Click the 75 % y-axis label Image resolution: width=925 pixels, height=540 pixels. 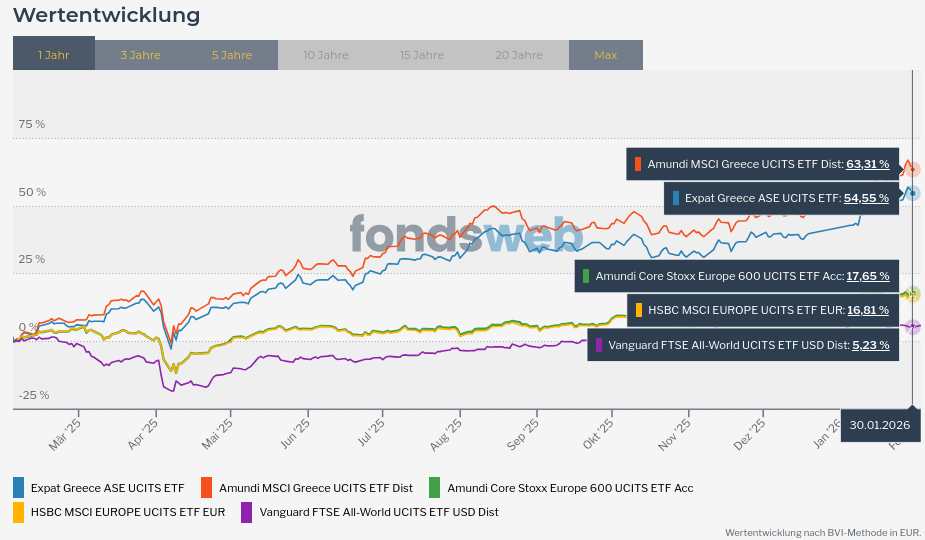[32, 125]
